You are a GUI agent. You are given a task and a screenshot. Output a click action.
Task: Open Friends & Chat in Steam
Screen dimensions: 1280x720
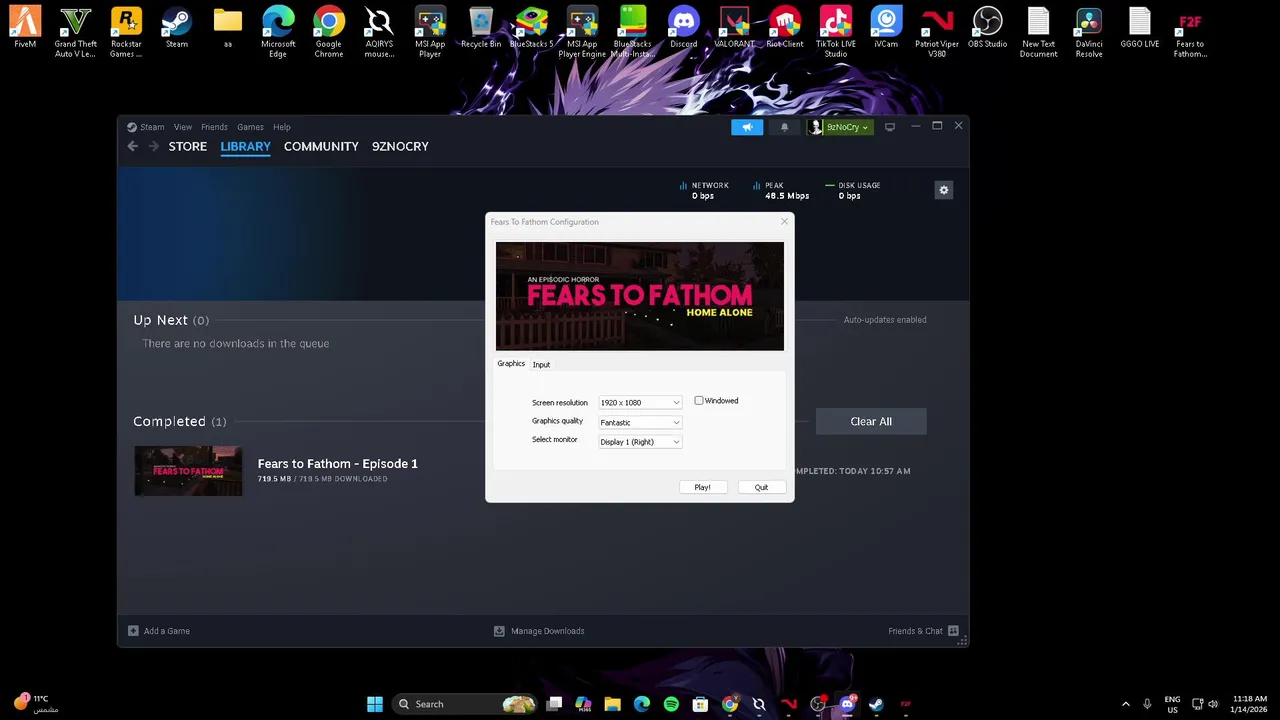(923, 631)
